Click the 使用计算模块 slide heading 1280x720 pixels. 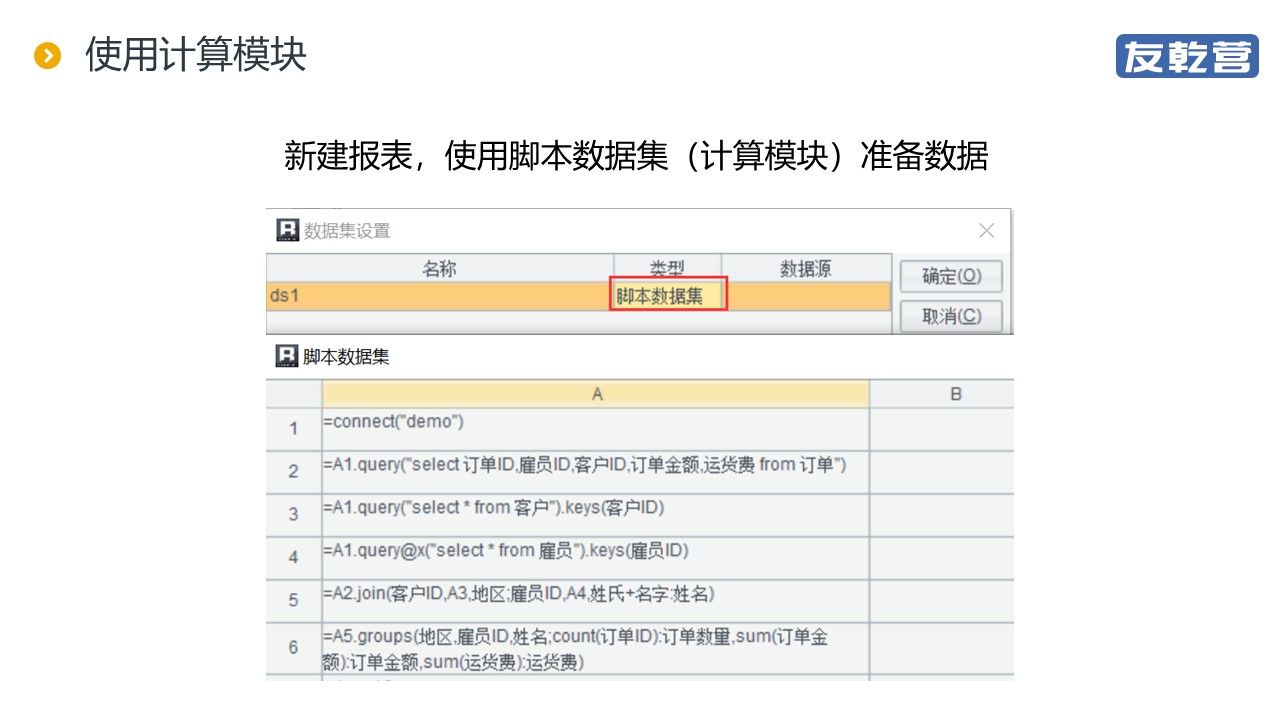pyautogui.click(x=196, y=55)
